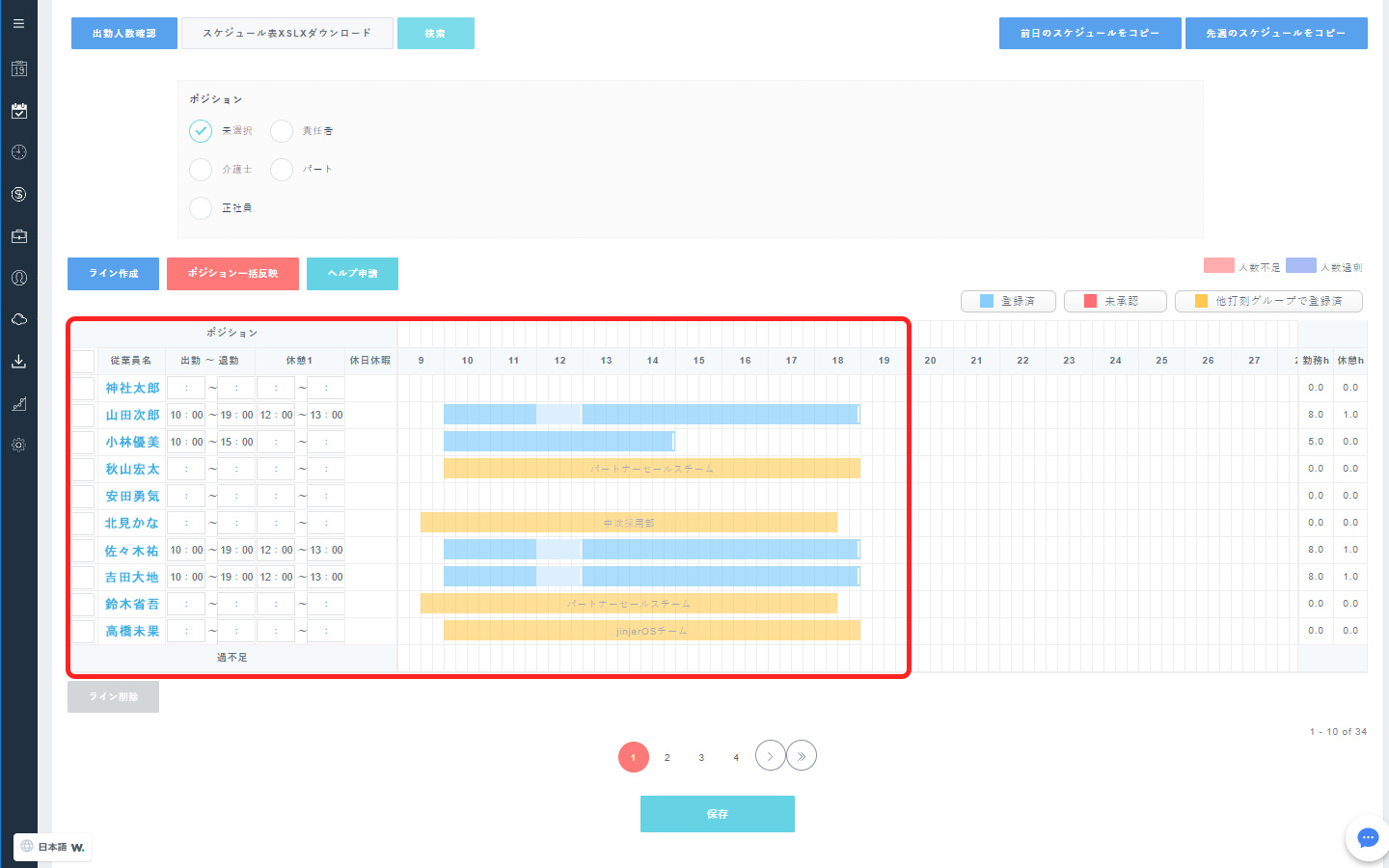This screenshot has height=868, width=1389.
Task: Click 小林優美's blue shift bar
Action: [558, 442]
